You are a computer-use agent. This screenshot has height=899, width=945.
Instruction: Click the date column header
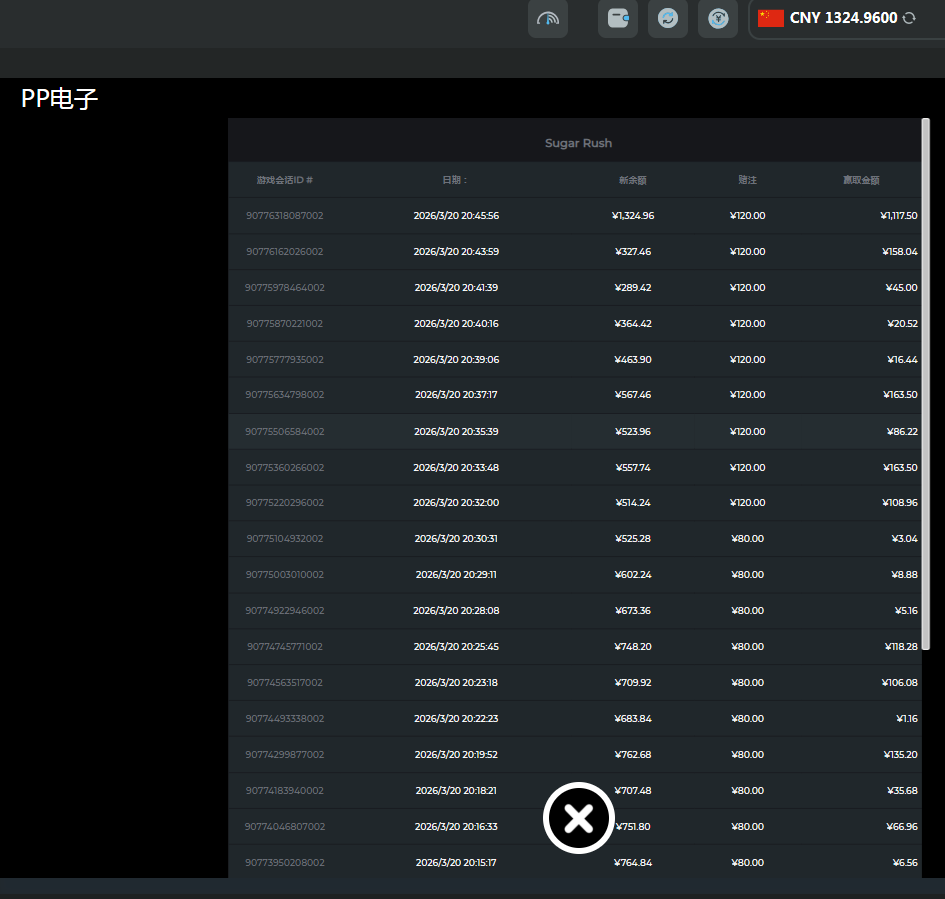(456, 180)
